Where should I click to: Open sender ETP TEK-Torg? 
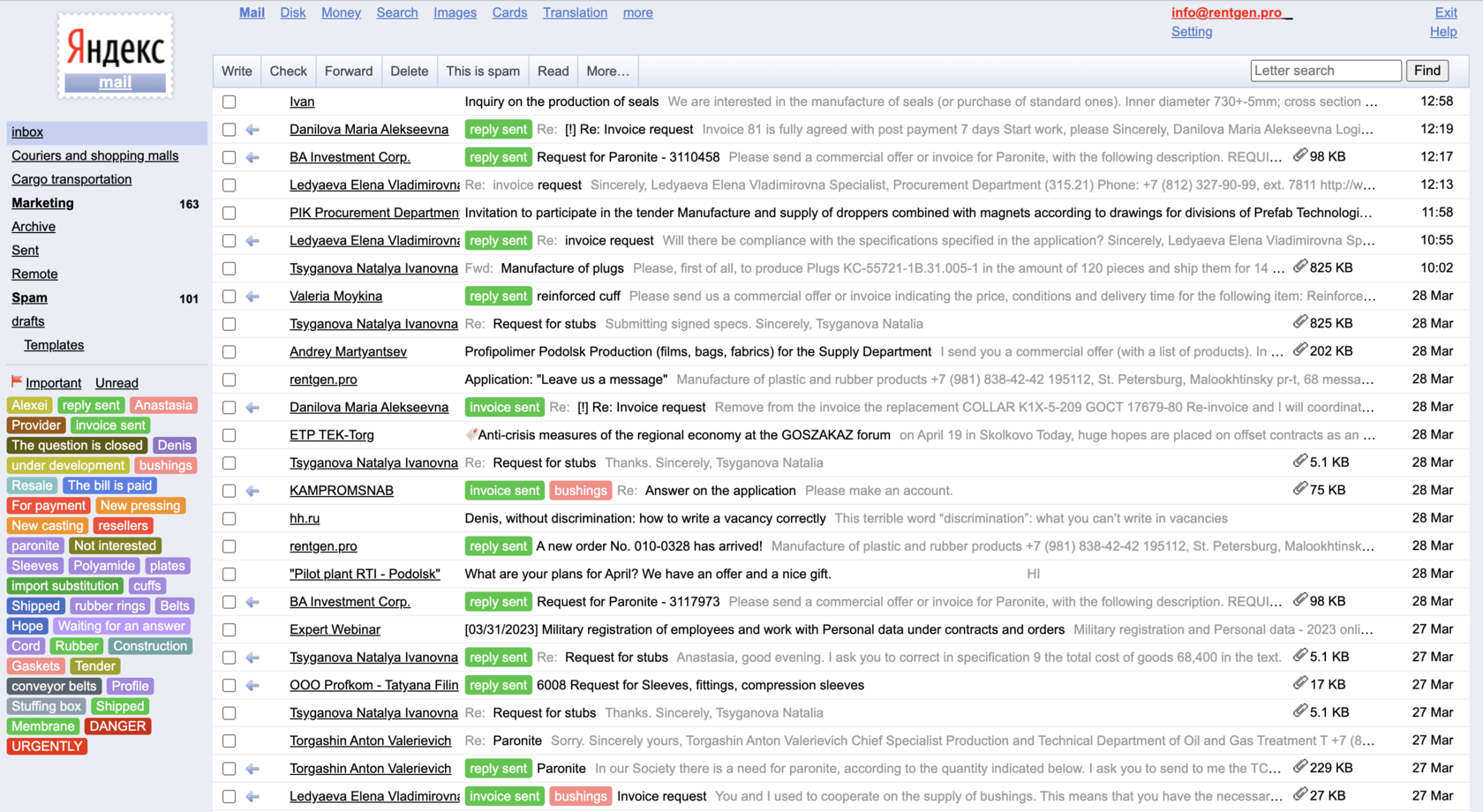coord(332,435)
